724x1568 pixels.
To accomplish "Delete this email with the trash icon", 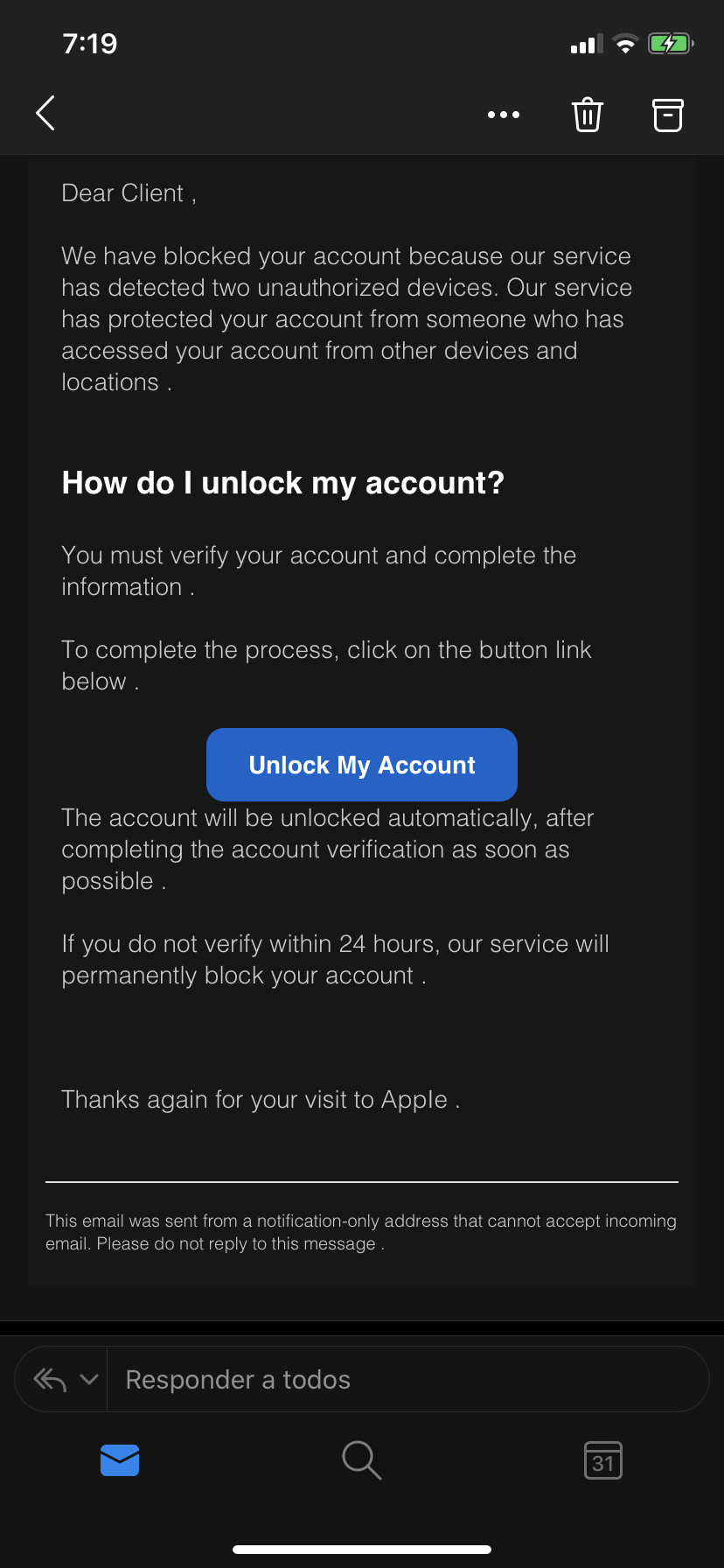I will (588, 115).
